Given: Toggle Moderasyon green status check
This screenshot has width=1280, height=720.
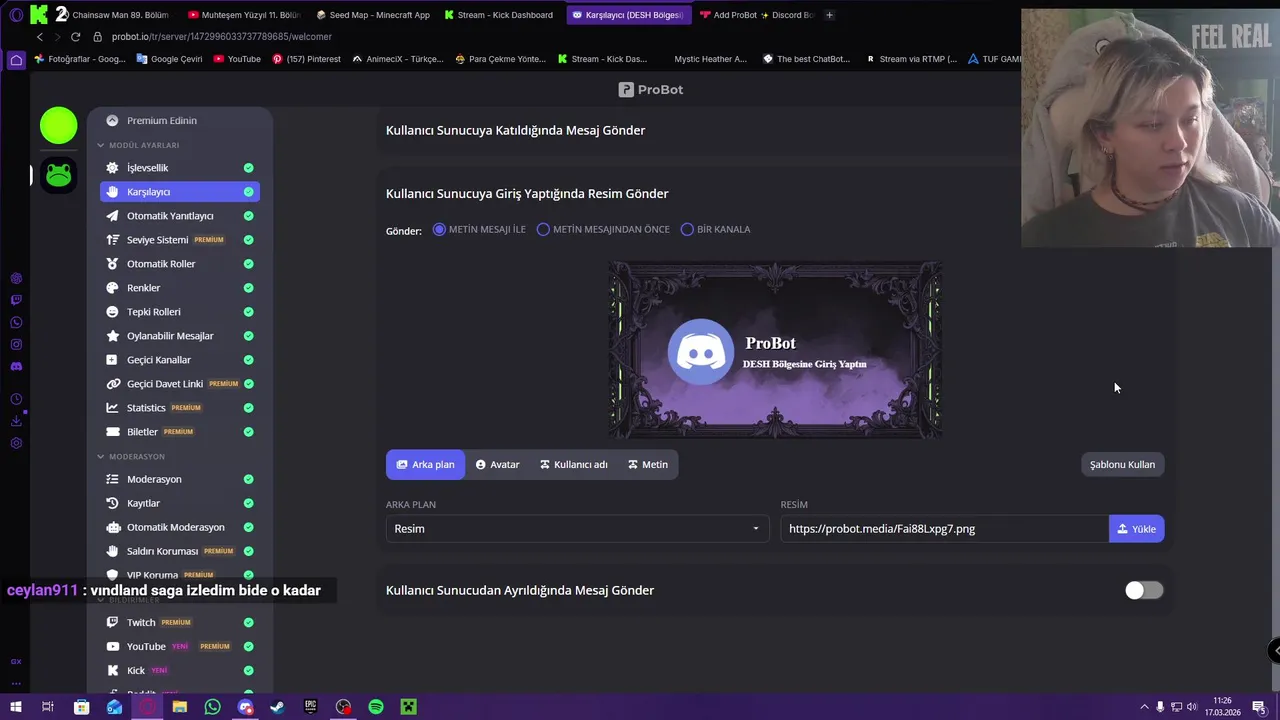Looking at the screenshot, I should pos(248,479).
